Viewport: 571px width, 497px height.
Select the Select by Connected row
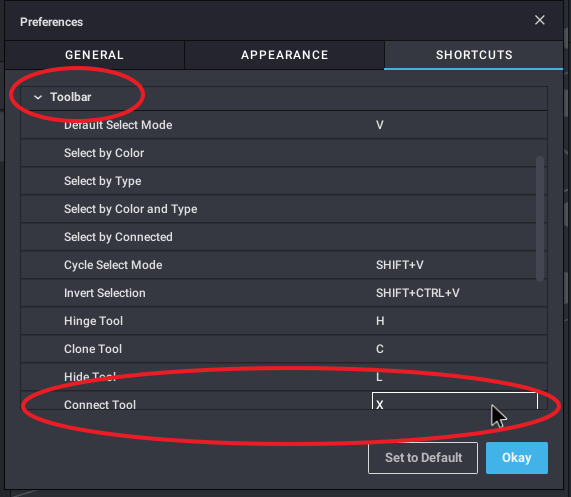[x=284, y=237]
